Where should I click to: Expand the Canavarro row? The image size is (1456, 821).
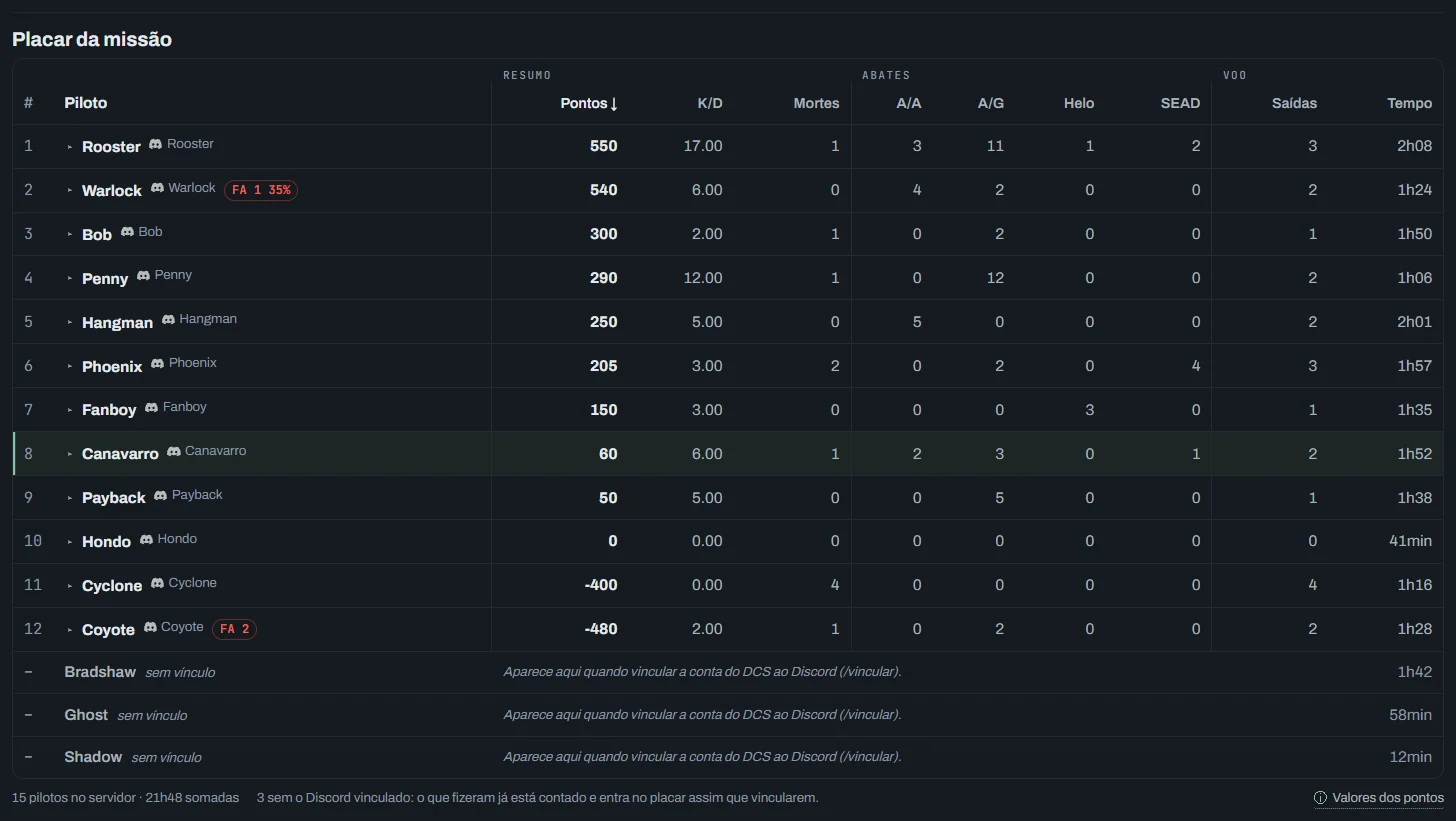point(70,455)
